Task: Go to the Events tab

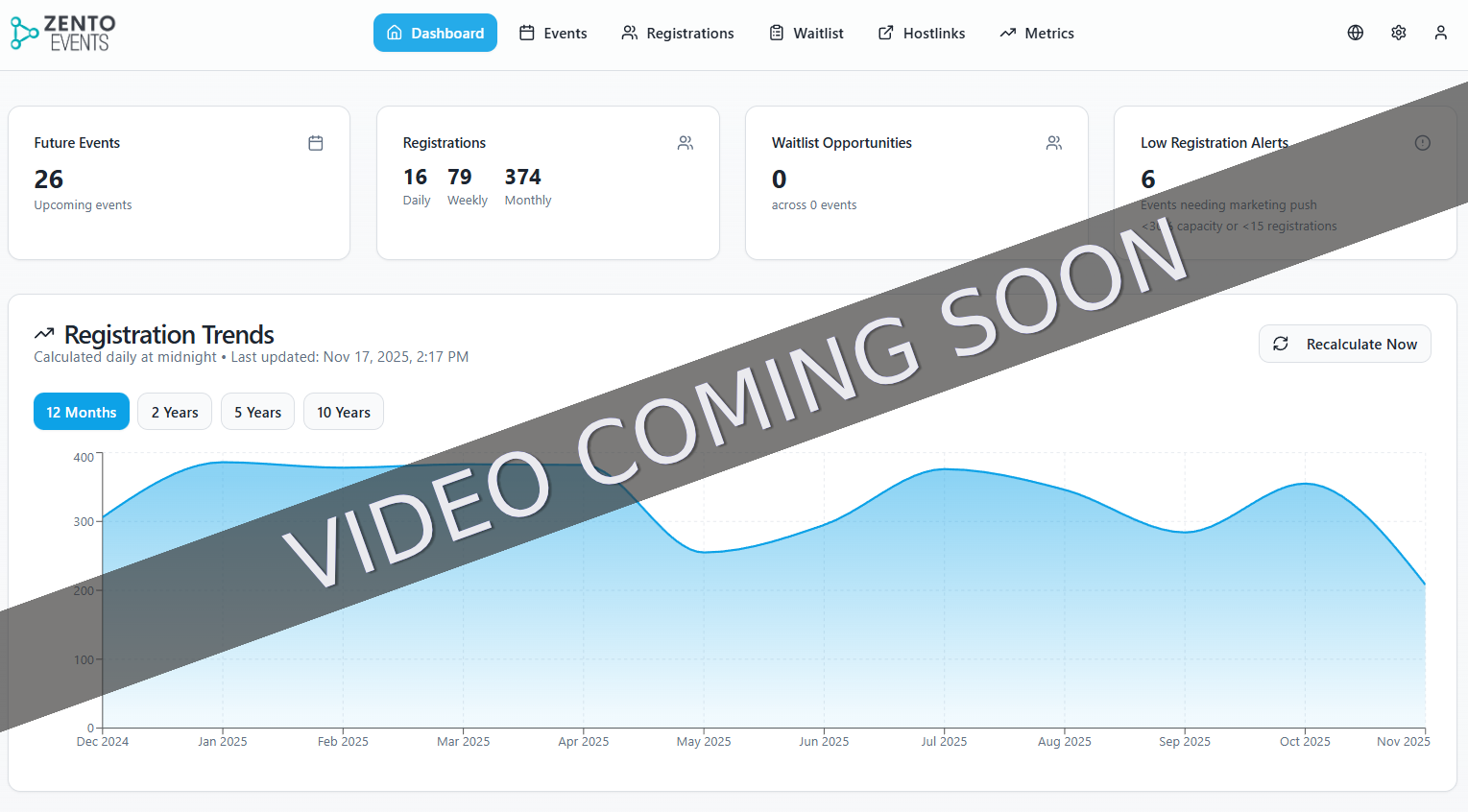Action: tap(553, 33)
